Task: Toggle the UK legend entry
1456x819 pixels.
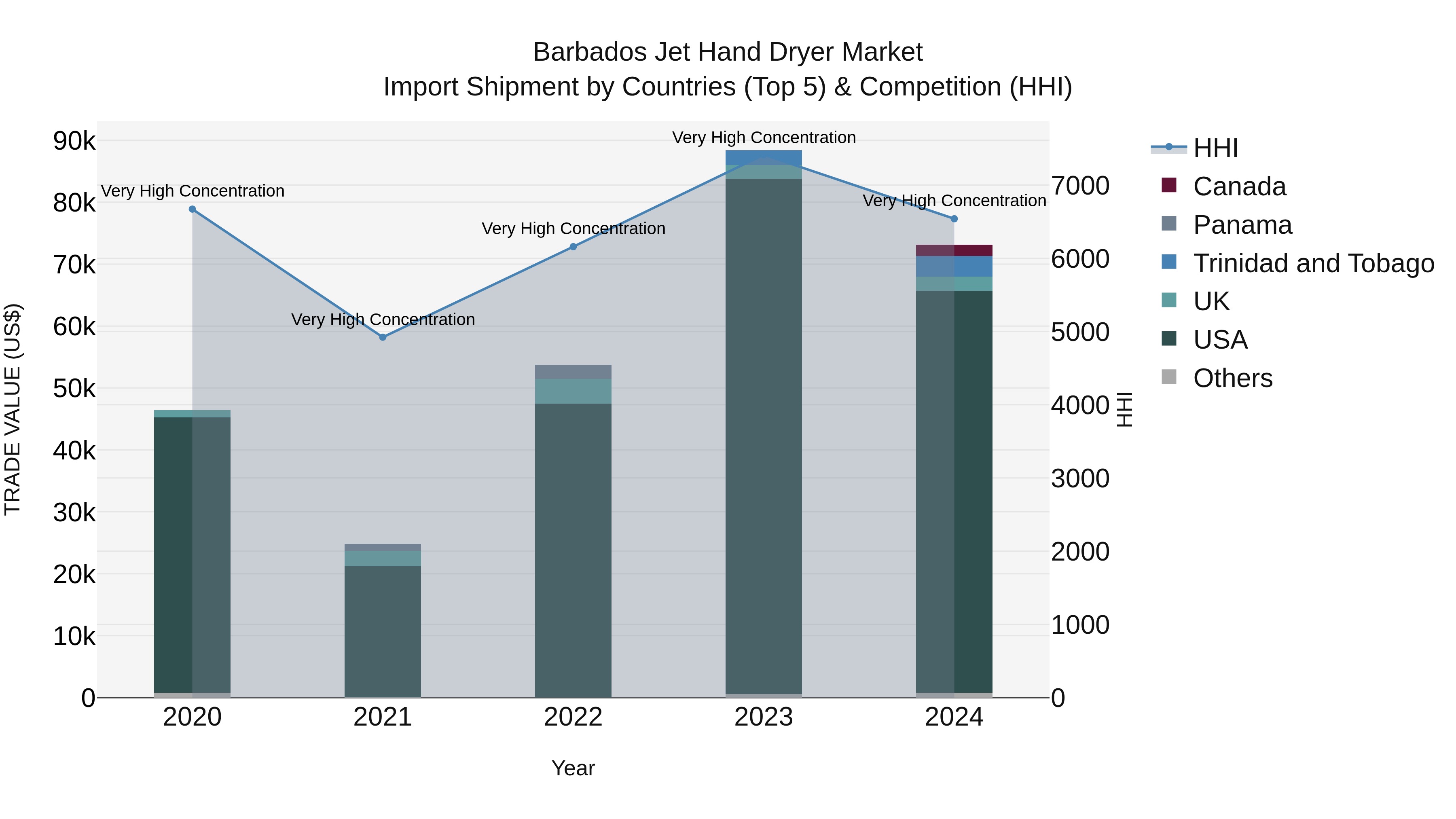Action: (1196, 301)
